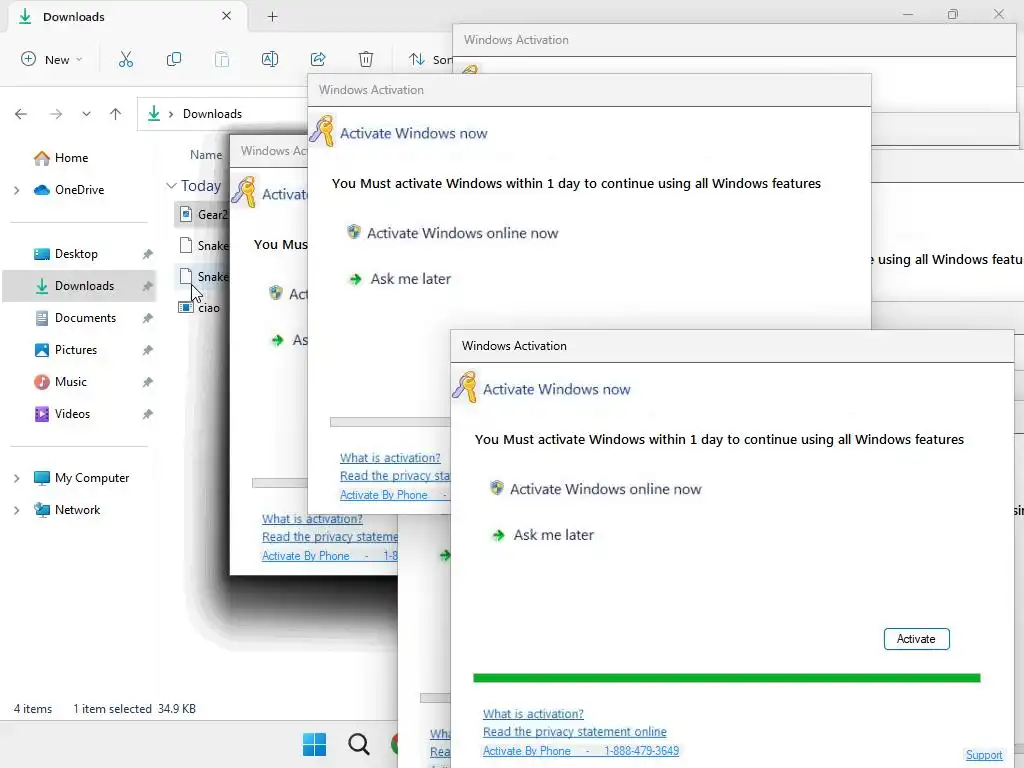Click the Paste clipboard icon in toolbar
Viewport: 1024px width, 768px height.
tap(222, 59)
